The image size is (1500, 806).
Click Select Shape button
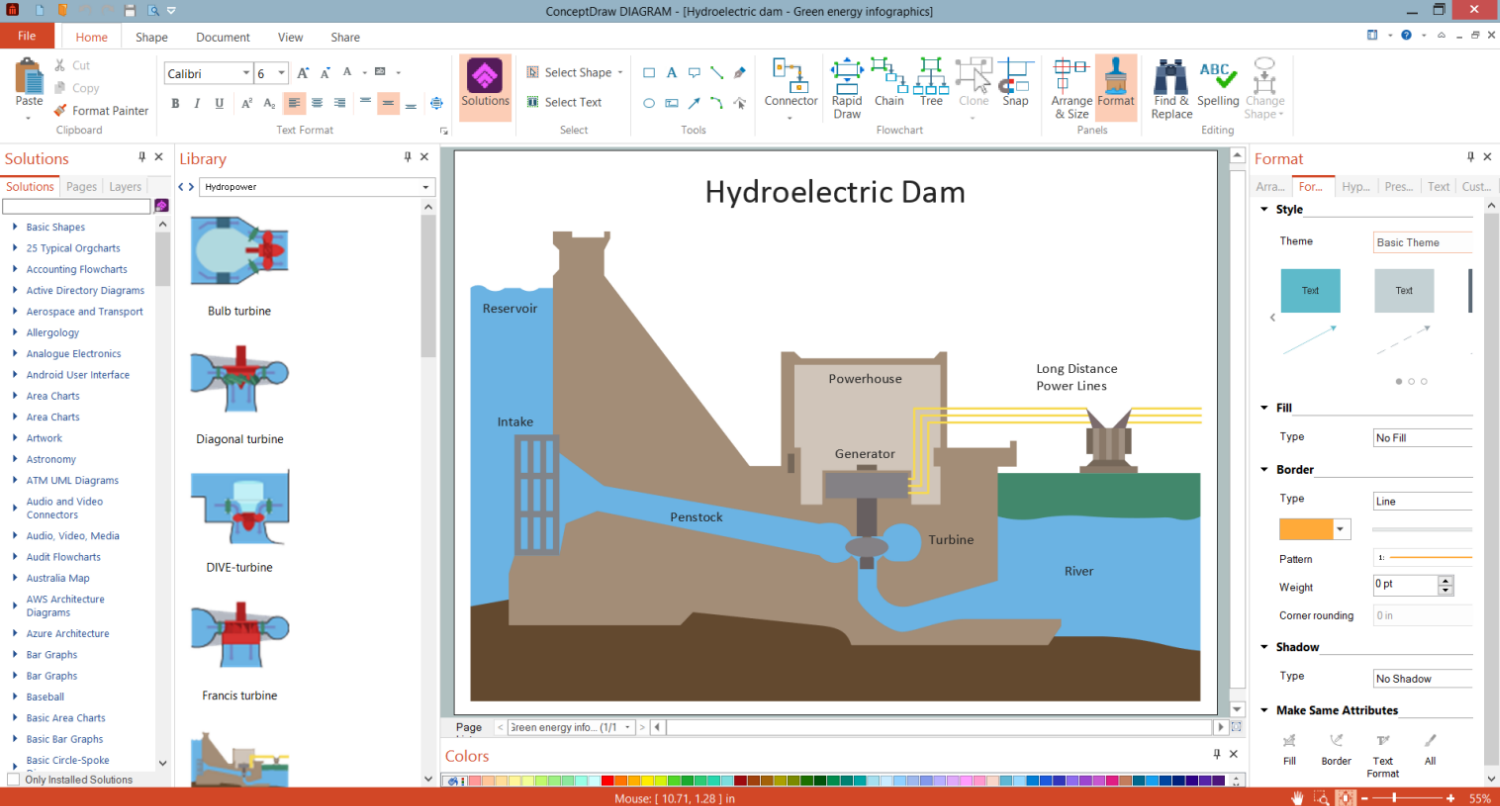pyautogui.click(x=574, y=73)
